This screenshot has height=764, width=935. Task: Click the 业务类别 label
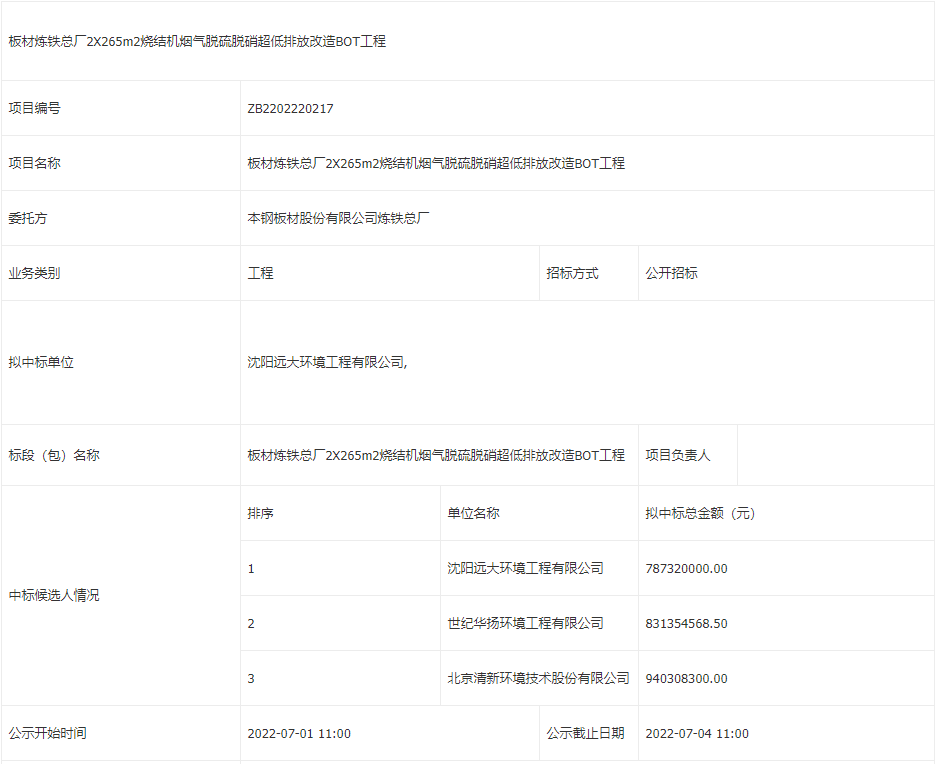35,273
